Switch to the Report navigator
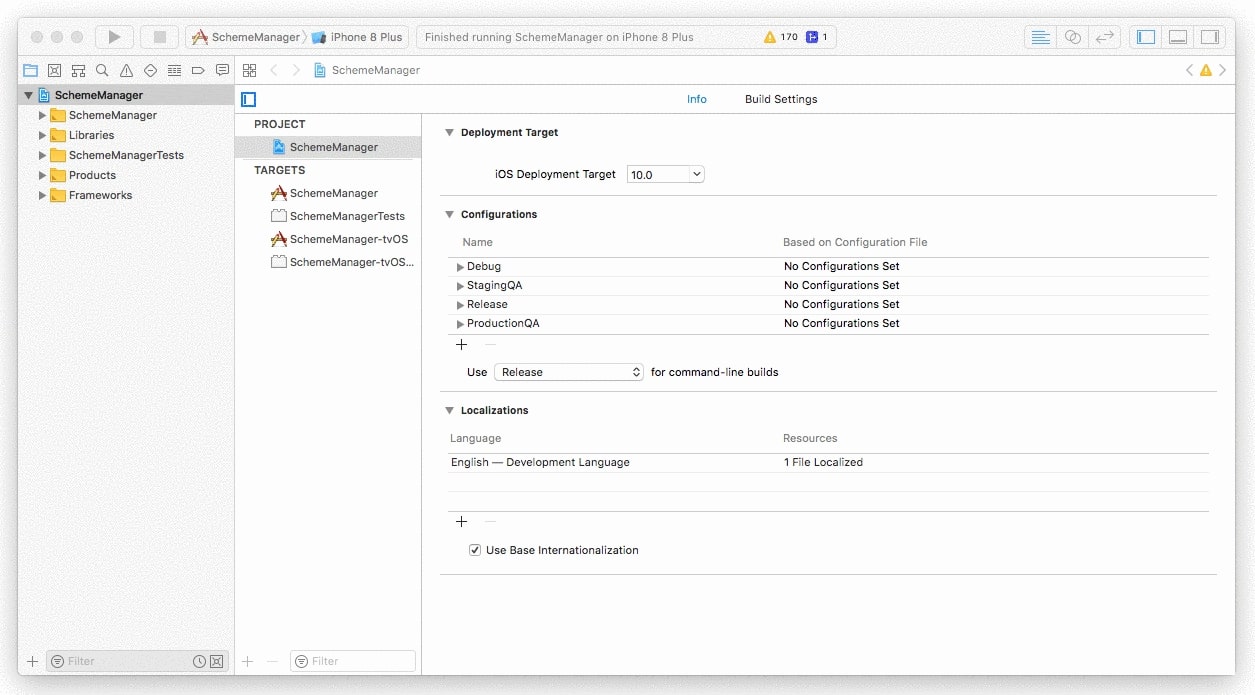 coord(222,70)
